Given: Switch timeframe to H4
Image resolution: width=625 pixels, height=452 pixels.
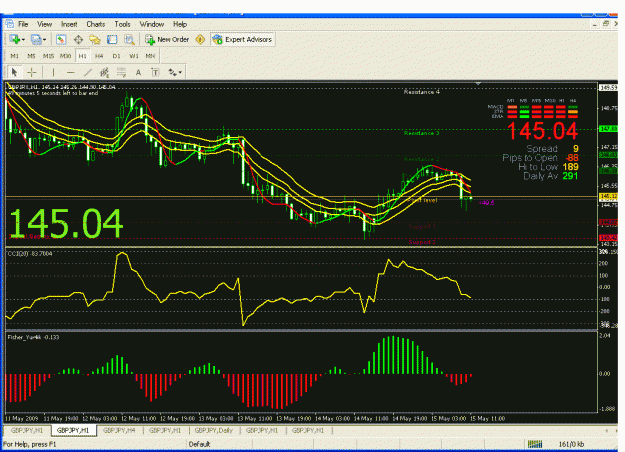Looking at the screenshot, I should click(99, 56).
